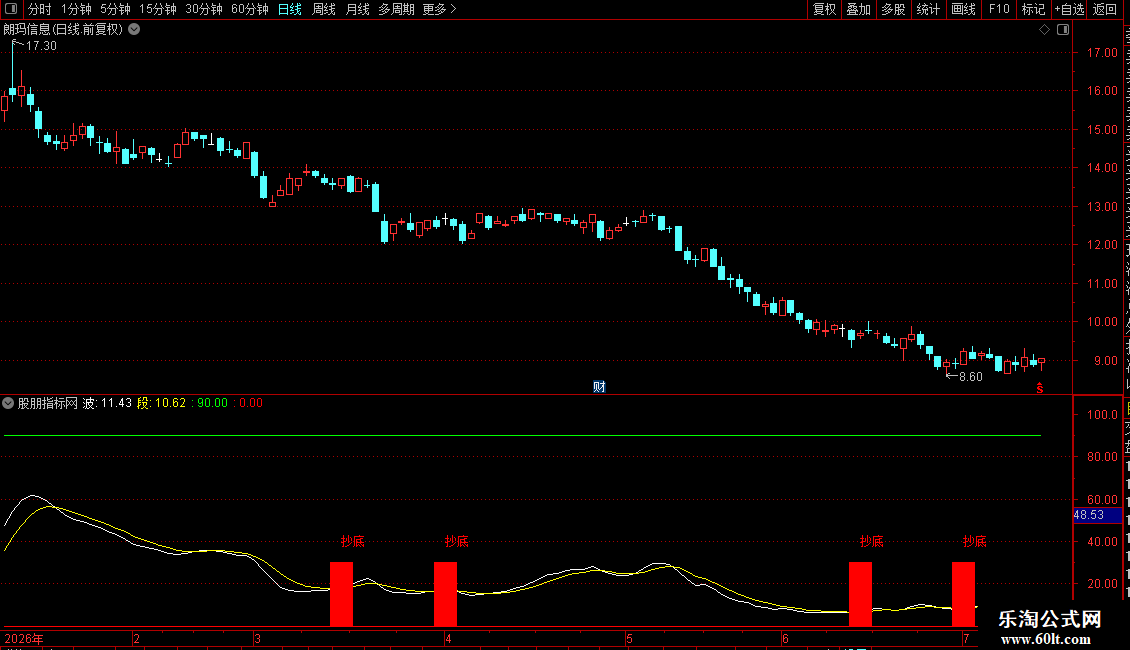Select the 60分钟 period
The width and height of the screenshot is (1130, 650).
(249, 9)
